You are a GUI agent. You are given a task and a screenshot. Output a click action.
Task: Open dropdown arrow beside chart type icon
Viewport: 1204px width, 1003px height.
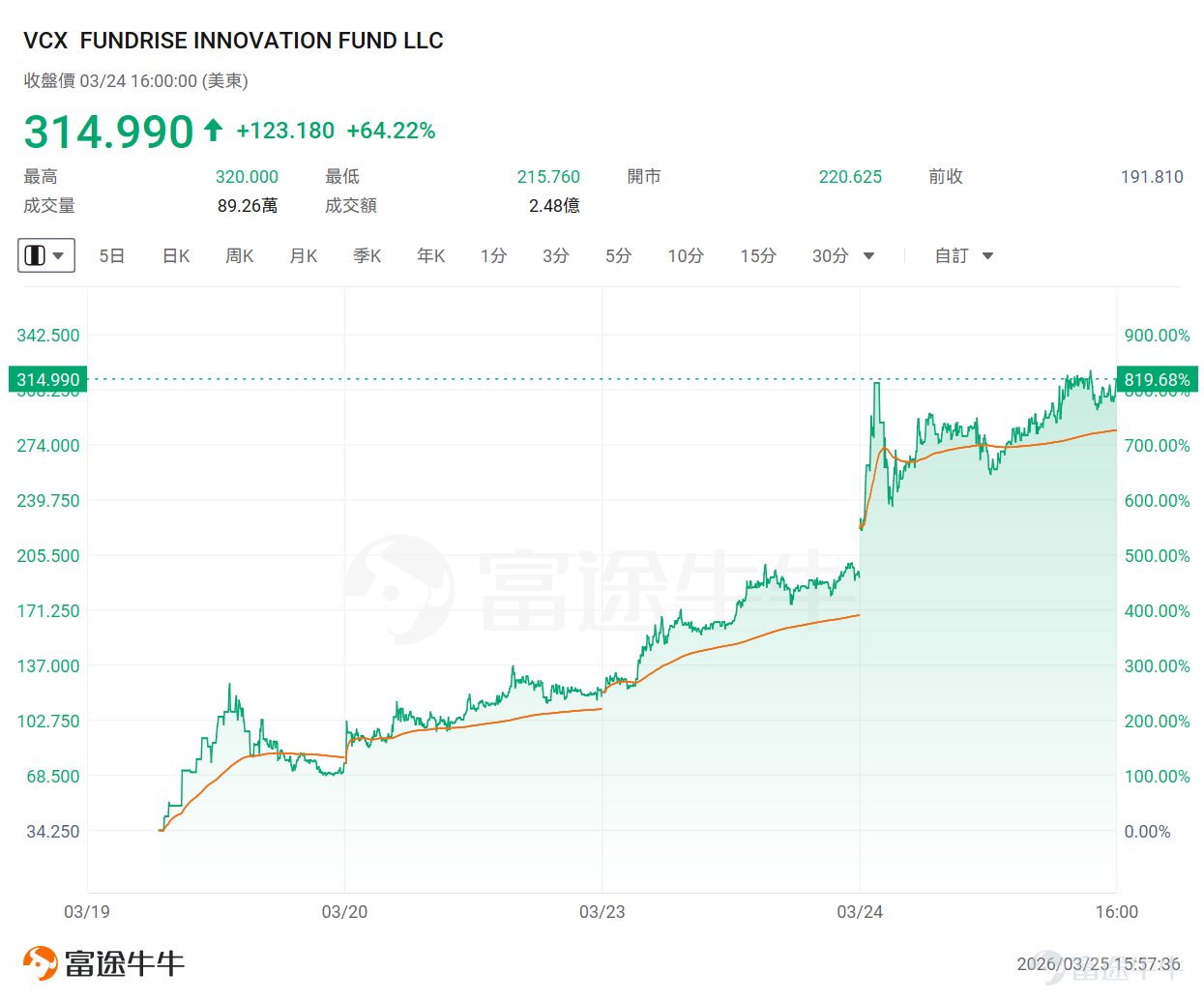point(58,256)
